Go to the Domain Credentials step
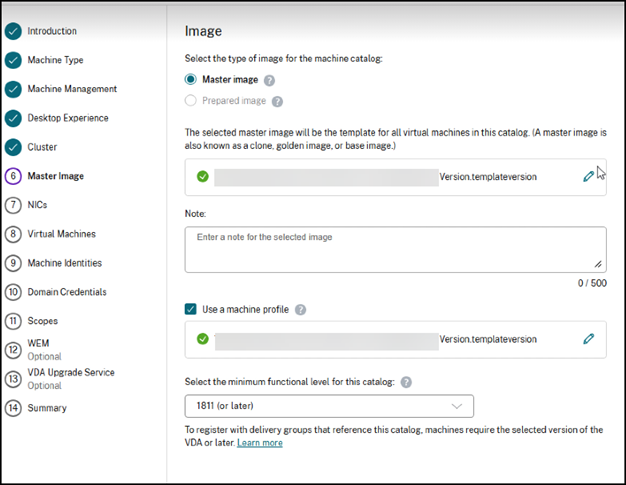Viewport: 626px width, 485px height. pos(67,292)
